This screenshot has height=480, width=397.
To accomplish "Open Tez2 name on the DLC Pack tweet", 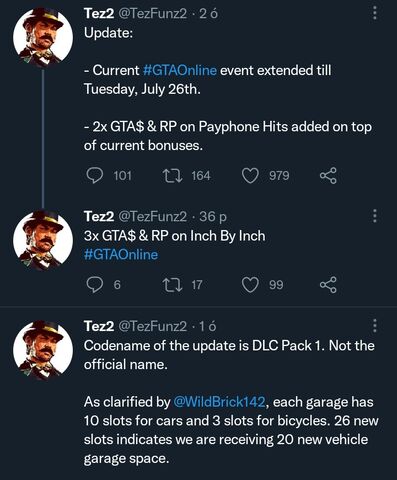I will tap(99, 326).
